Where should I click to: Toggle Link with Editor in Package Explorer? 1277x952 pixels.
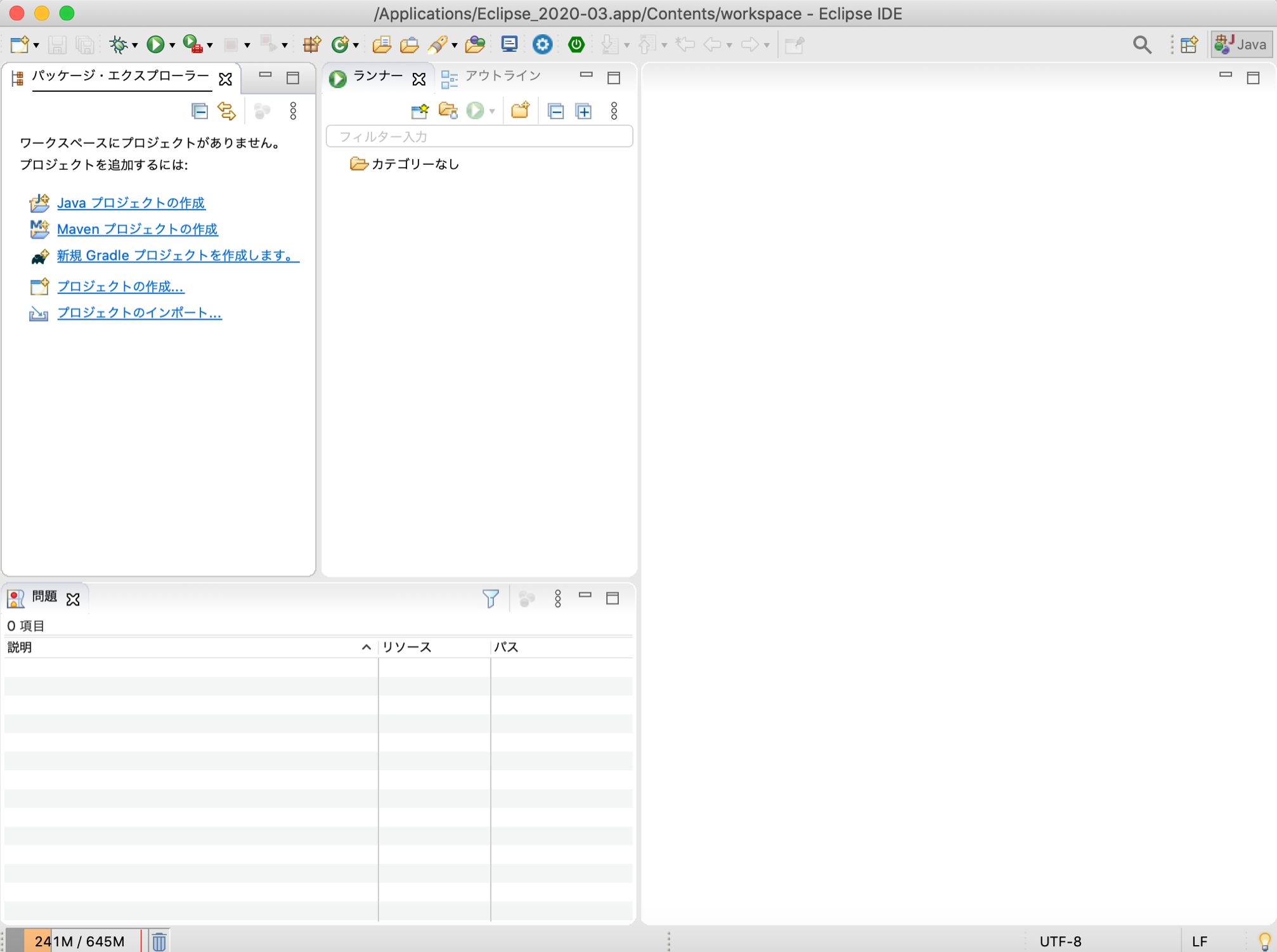click(227, 112)
